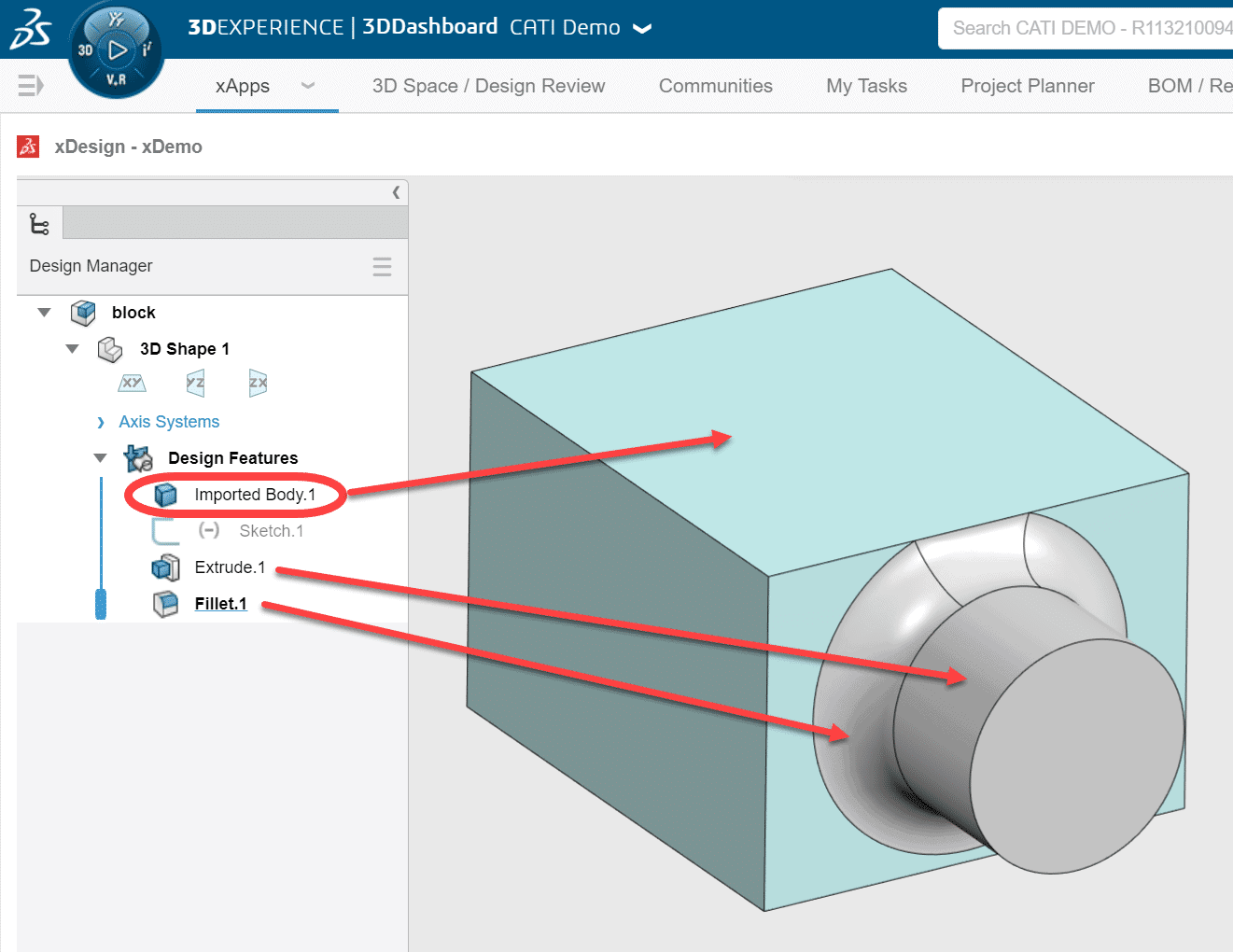Click the 3D Shape 1 icon

tap(110, 349)
